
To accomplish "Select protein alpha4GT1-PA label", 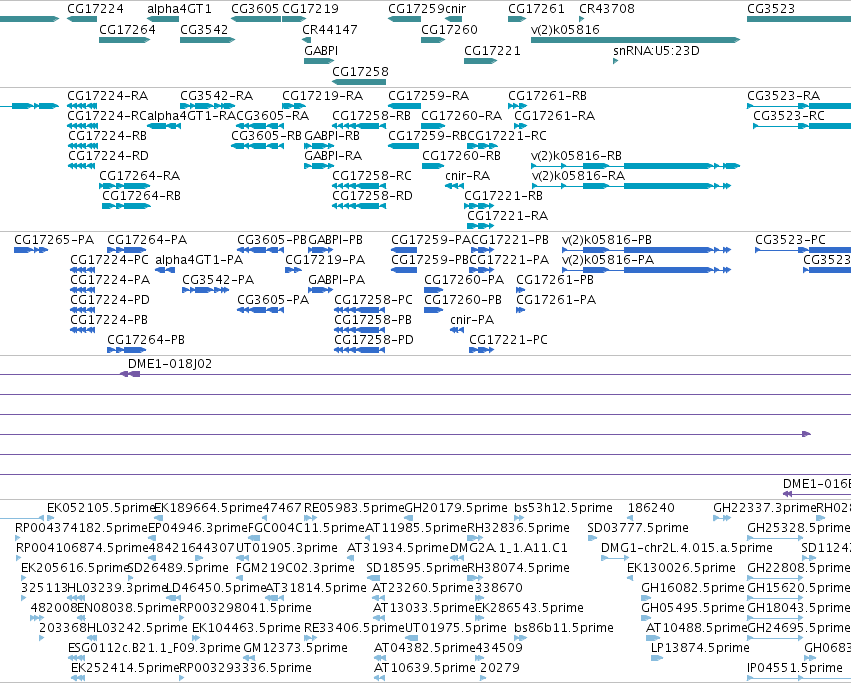I will click(199, 260).
